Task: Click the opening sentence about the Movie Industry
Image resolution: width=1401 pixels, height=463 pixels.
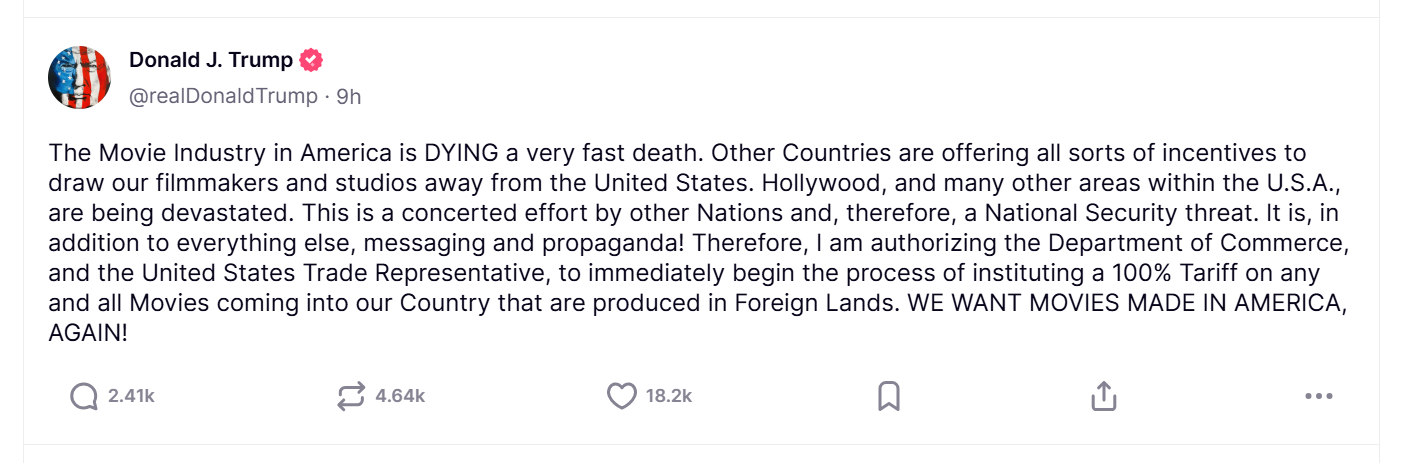Action: 300,154
